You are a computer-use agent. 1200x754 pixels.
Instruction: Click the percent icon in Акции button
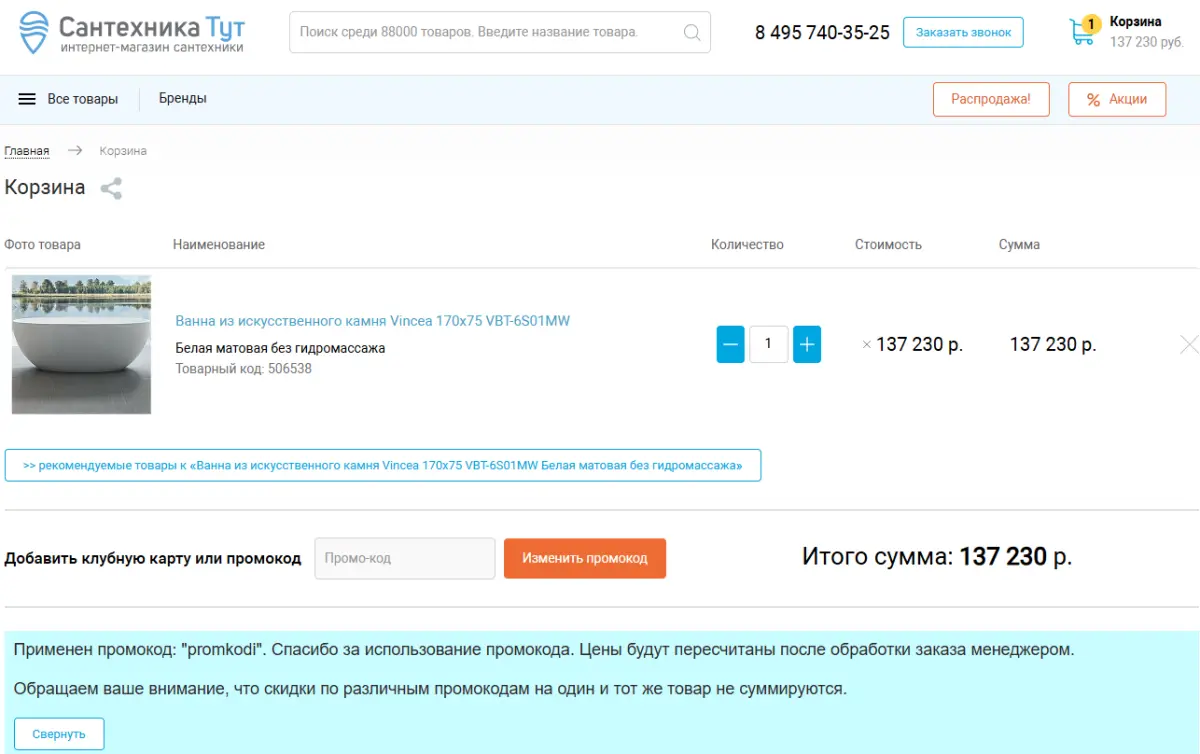(x=1093, y=100)
